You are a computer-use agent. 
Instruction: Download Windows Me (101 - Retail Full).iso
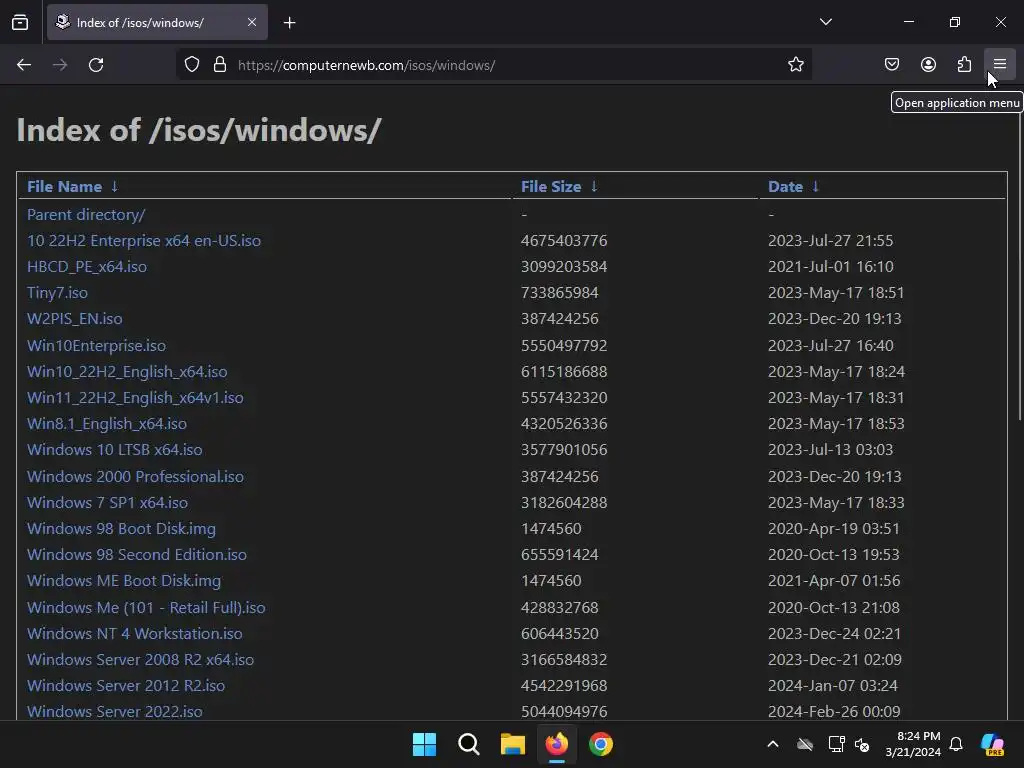click(146, 607)
